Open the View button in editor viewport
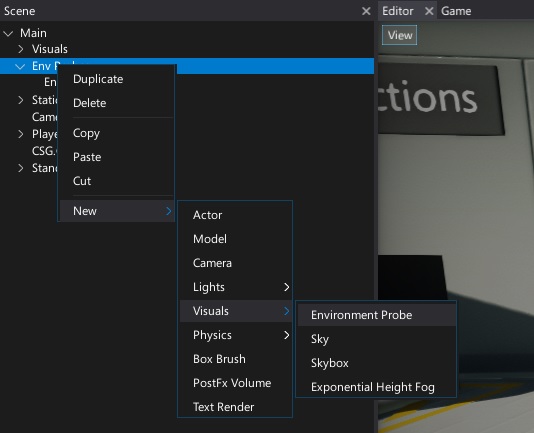This screenshot has height=433, width=534. [399, 35]
